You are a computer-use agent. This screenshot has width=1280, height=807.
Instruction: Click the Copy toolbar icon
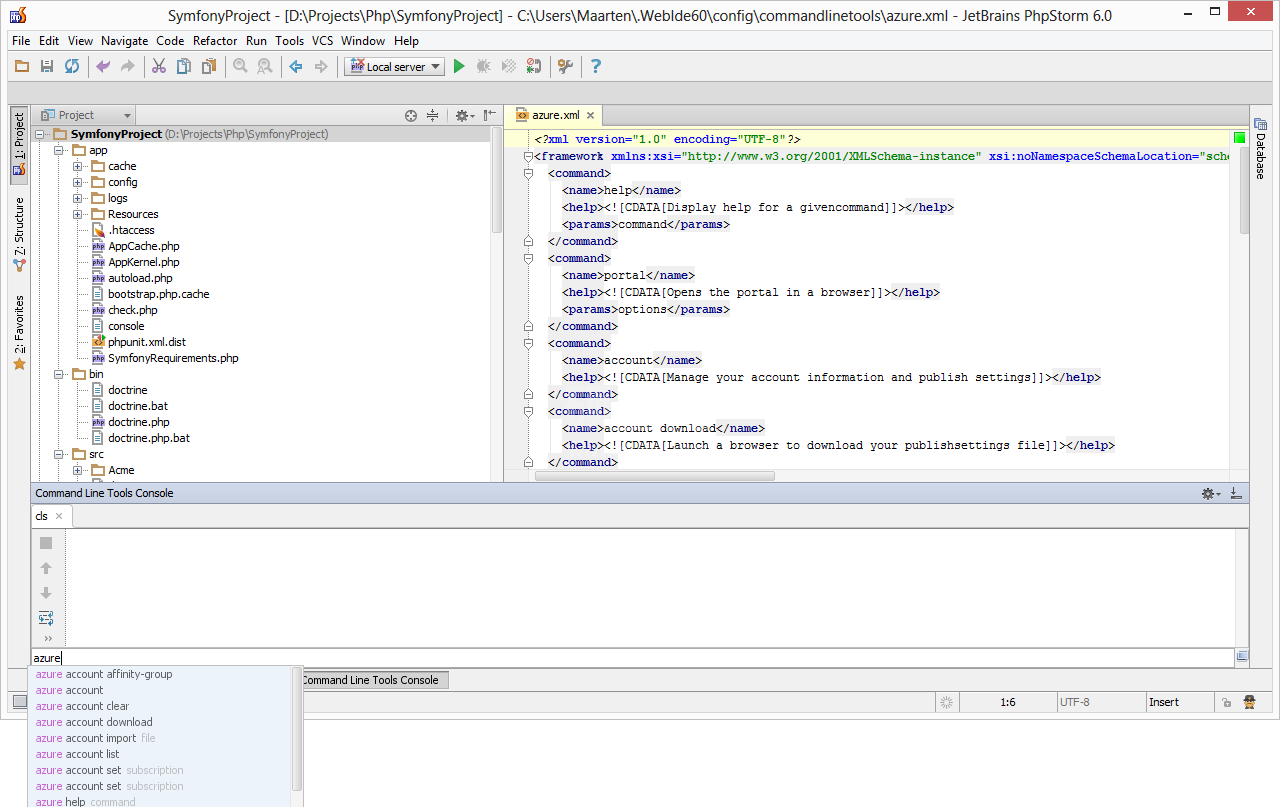coord(183,66)
